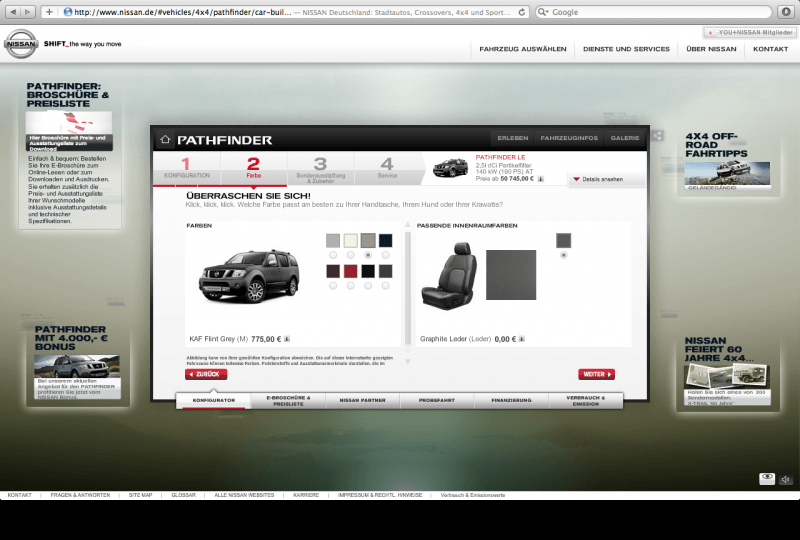
Task: Click the Pathfinder LE car thumbnail
Action: pyautogui.click(x=450, y=167)
